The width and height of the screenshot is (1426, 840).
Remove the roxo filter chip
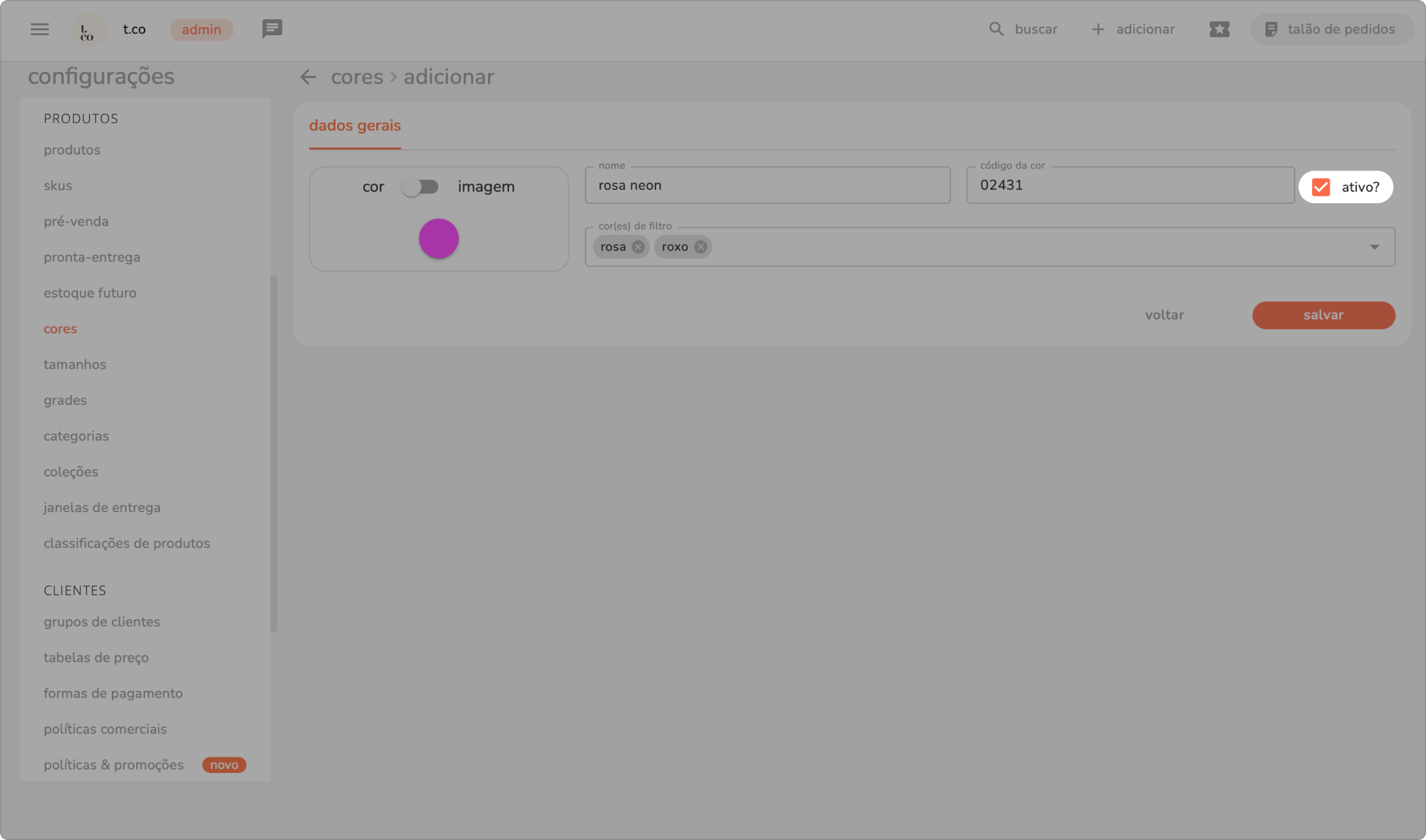tap(701, 247)
